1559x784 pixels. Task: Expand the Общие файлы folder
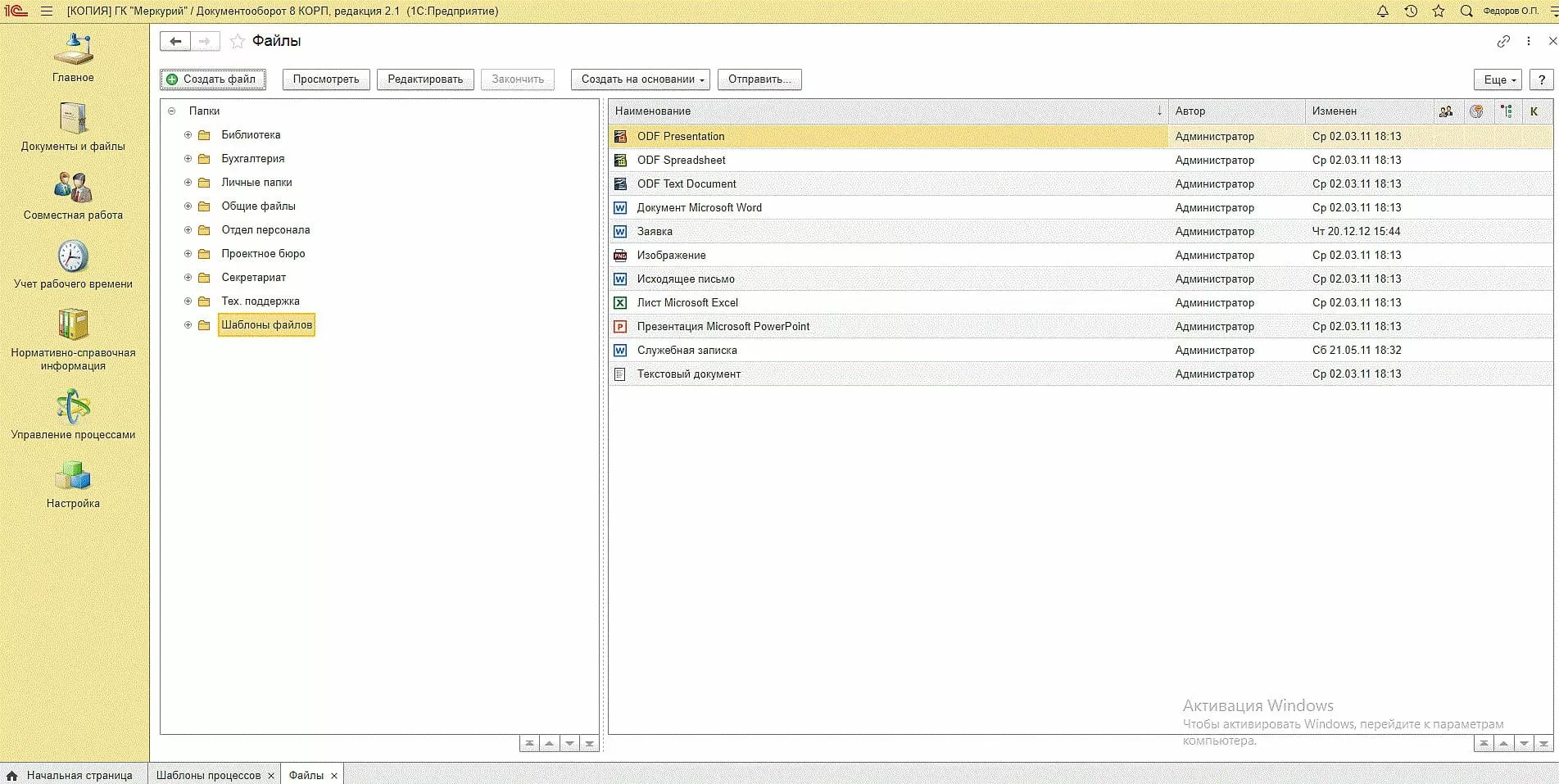[188, 206]
